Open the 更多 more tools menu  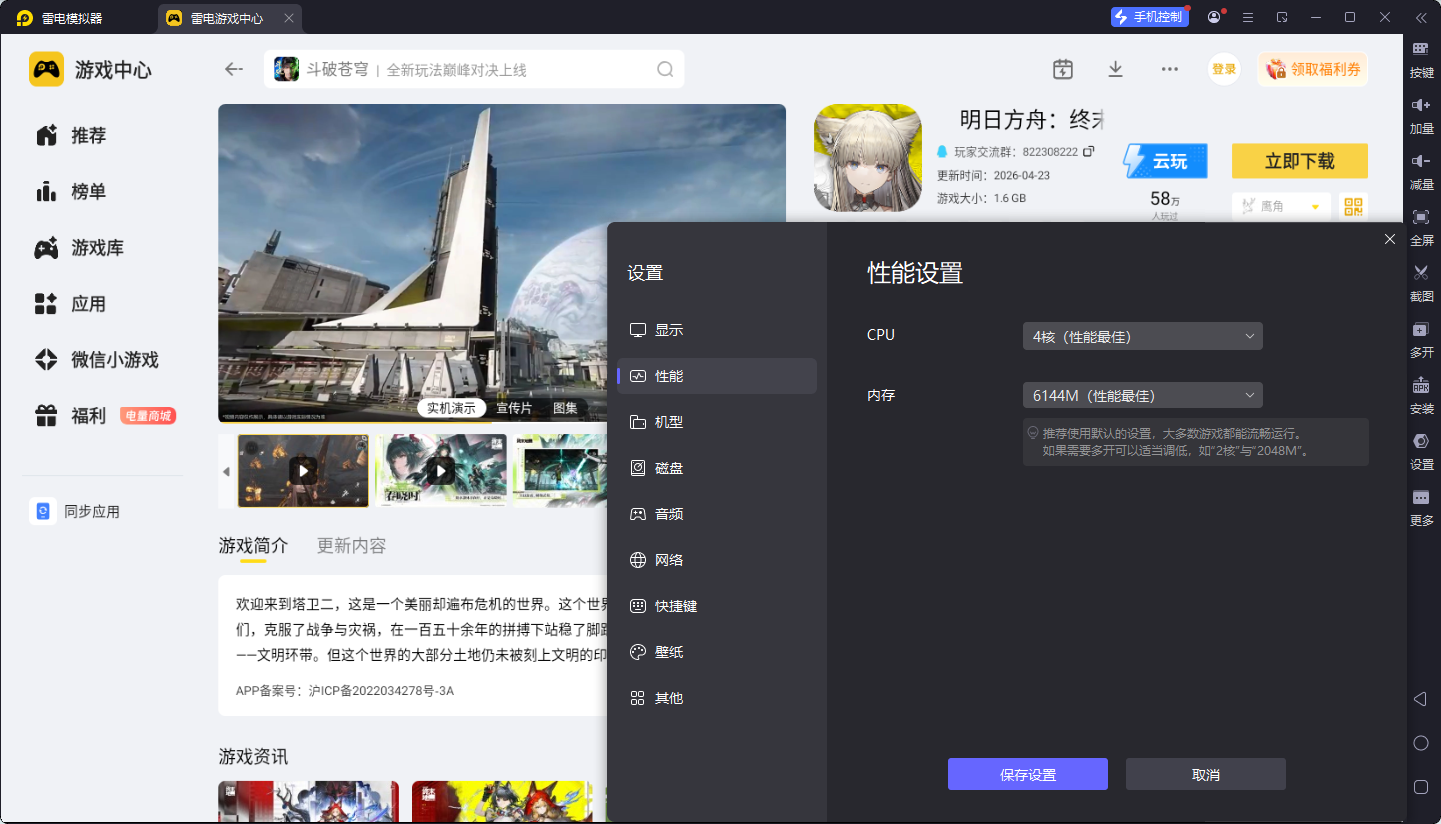1420,508
